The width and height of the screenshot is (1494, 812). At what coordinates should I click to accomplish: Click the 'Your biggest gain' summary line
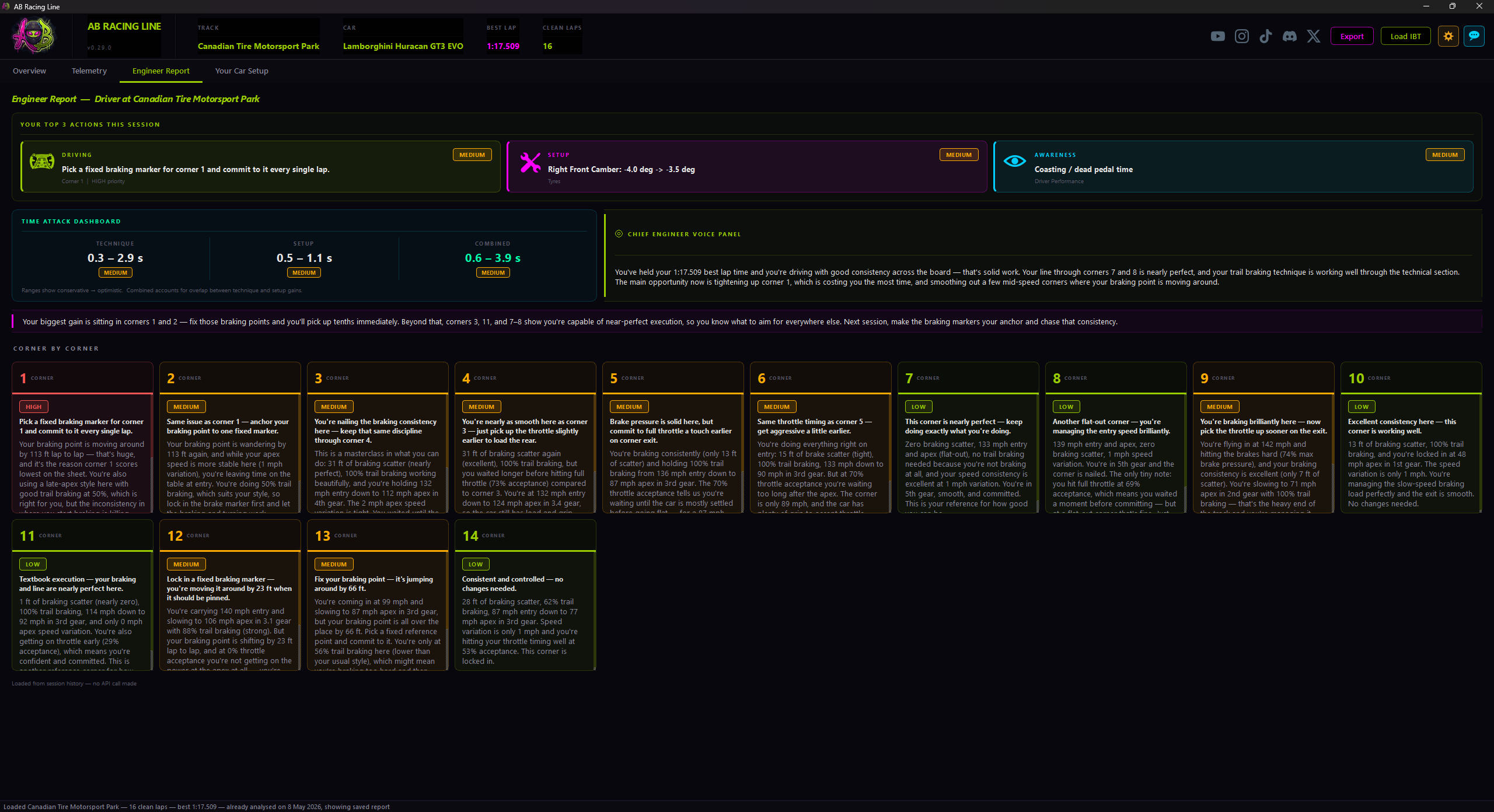tap(570, 321)
